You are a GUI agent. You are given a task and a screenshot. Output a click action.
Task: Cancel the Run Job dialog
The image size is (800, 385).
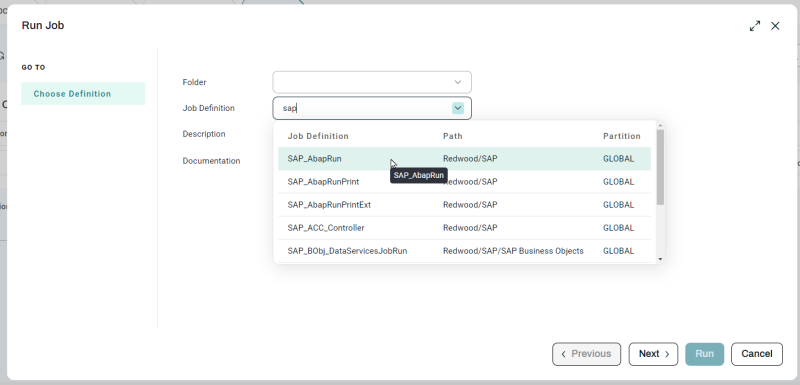[757, 354]
